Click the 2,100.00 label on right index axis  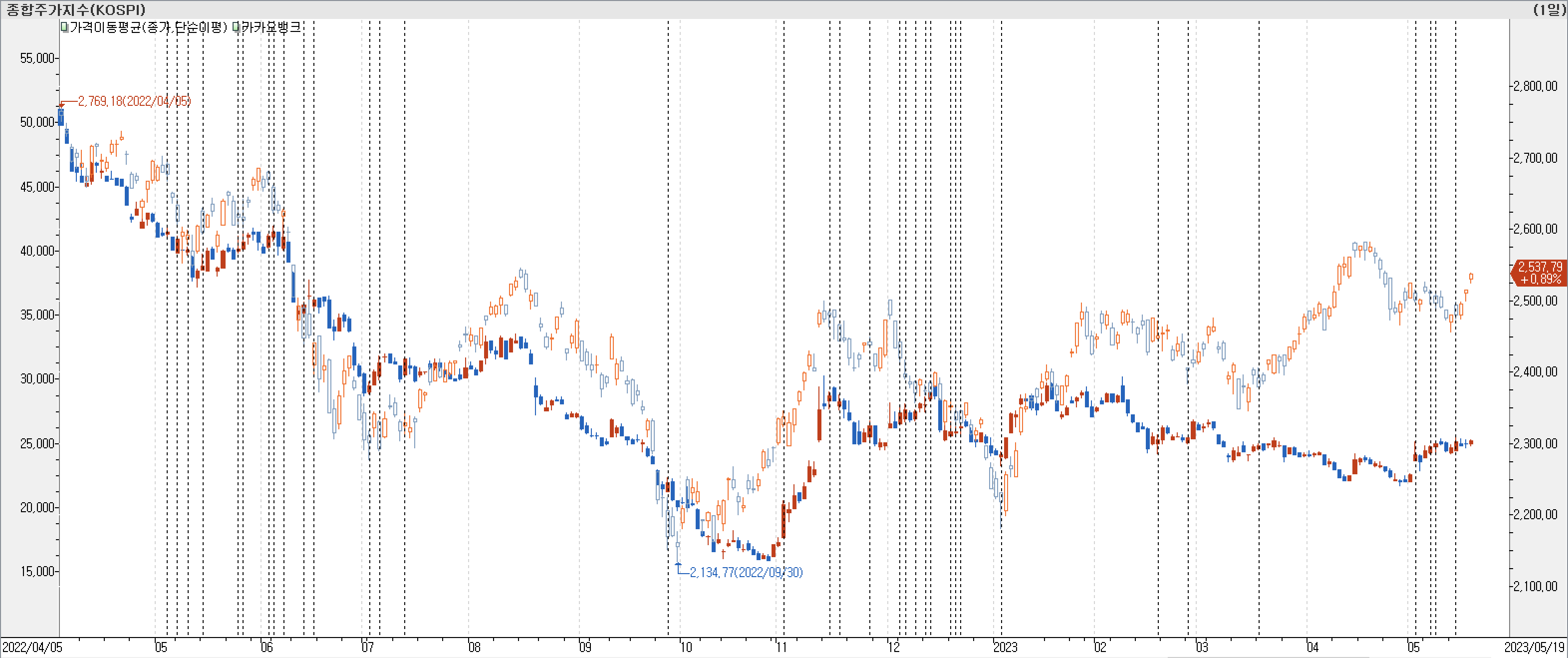pos(1536,586)
